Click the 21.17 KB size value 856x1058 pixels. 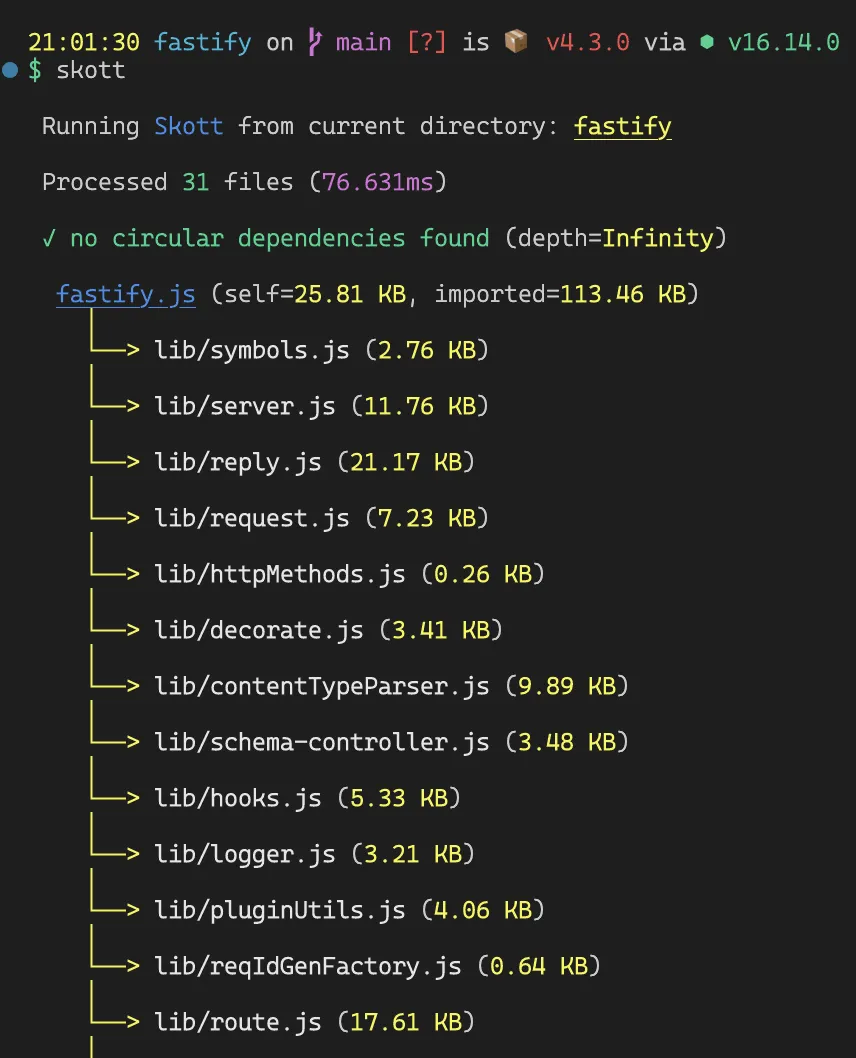click(406, 462)
